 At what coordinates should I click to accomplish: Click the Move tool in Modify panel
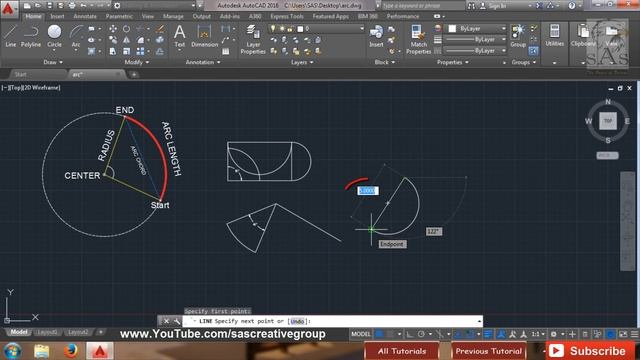click(x=113, y=29)
